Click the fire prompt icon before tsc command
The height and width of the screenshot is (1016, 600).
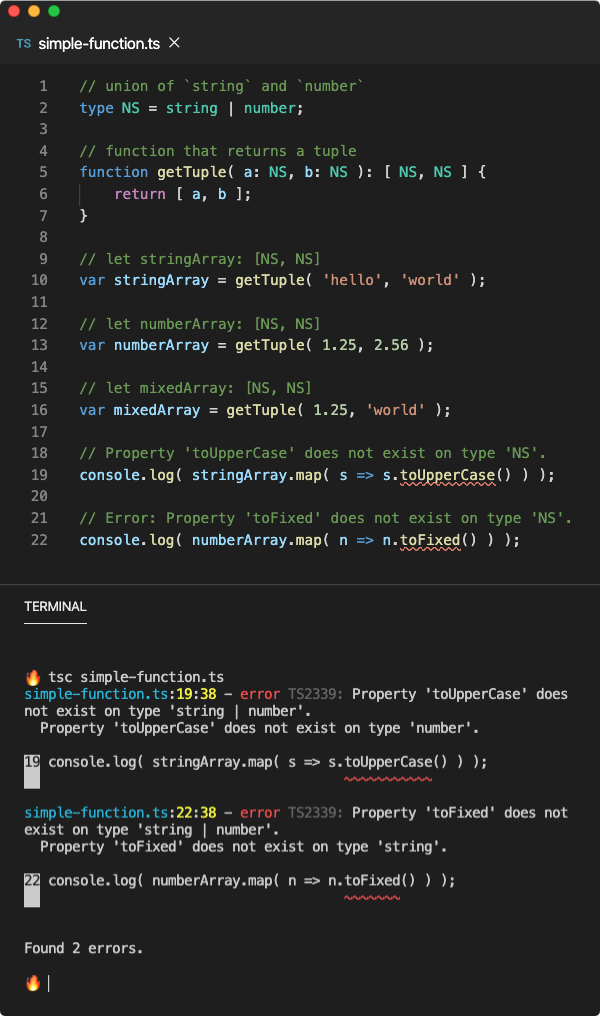(x=33, y=678)
